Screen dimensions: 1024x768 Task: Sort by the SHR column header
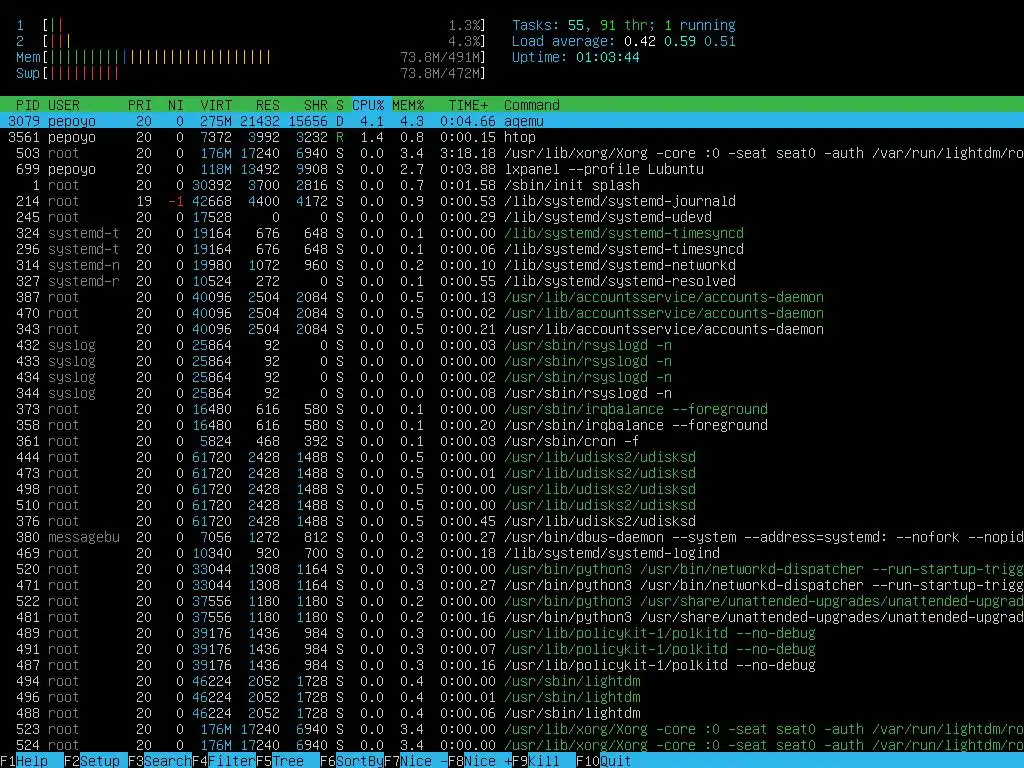[x=316, y=105]
